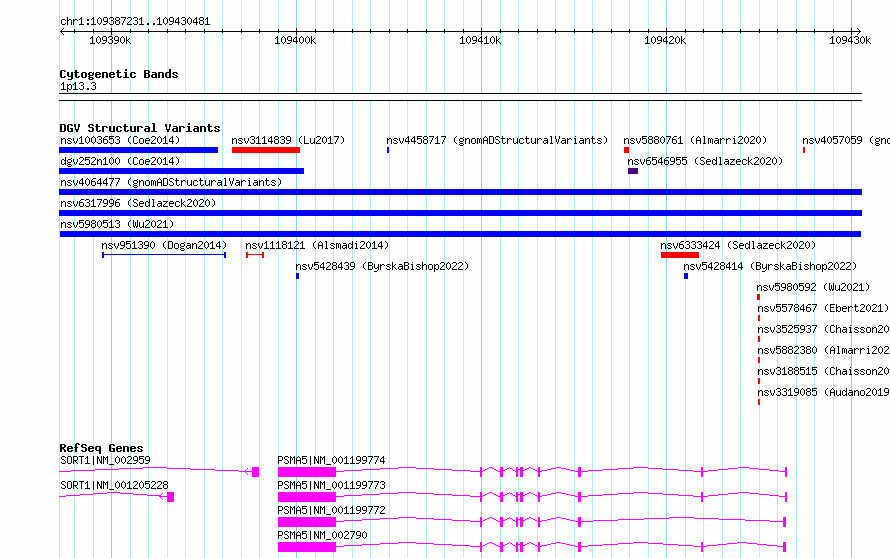Image resolution: width=890 pixels, height=558 pixels.
Task: Click the thin blue interval under nsv951390 (Dogan2014)
Action: coord(164,255)
